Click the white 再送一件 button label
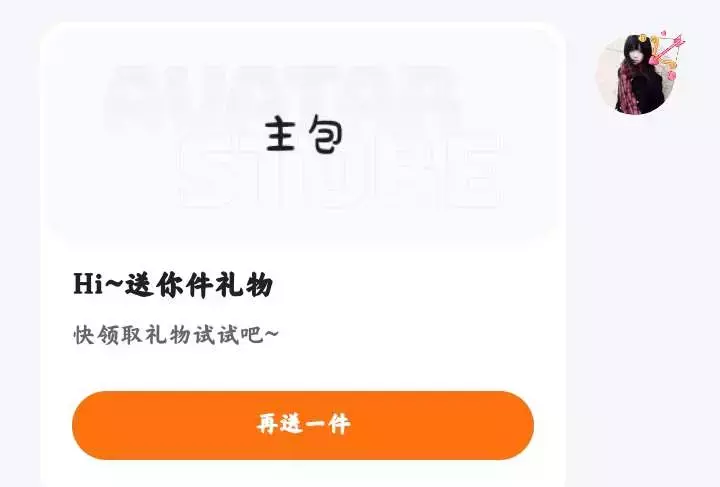Screen dimensions: 720x487 (x=303, y=424)
